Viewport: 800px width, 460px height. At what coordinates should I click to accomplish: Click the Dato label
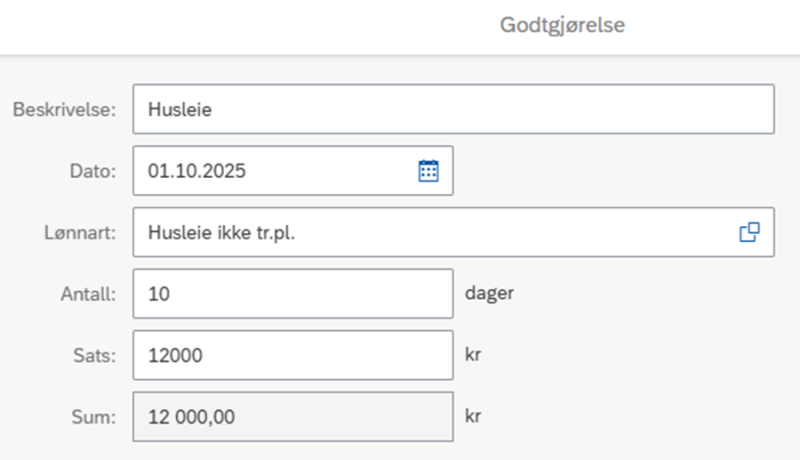[93, 171]
